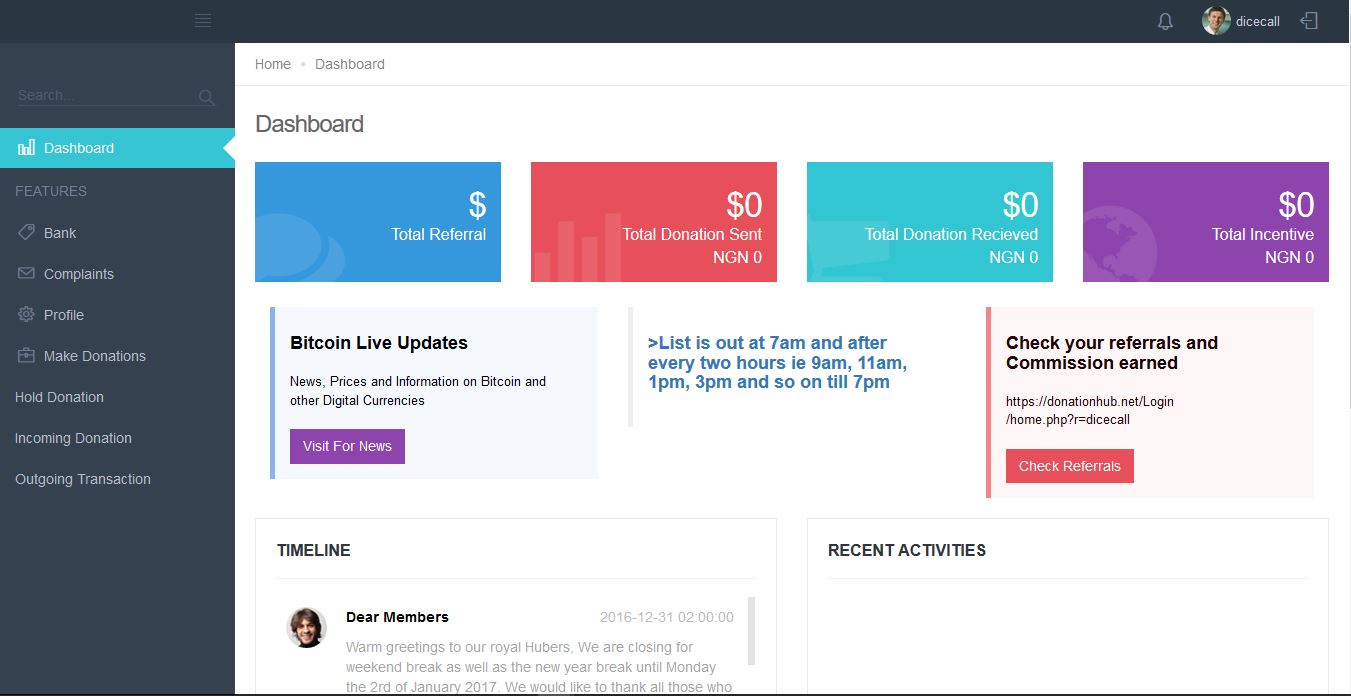Screen dimensions: 1351x696
Task: Click the Bank icon in the sidebar
Action: tap(27, 232)
